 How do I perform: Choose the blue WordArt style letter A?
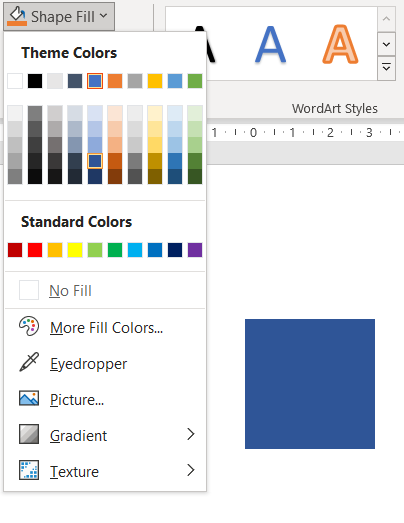271,44
